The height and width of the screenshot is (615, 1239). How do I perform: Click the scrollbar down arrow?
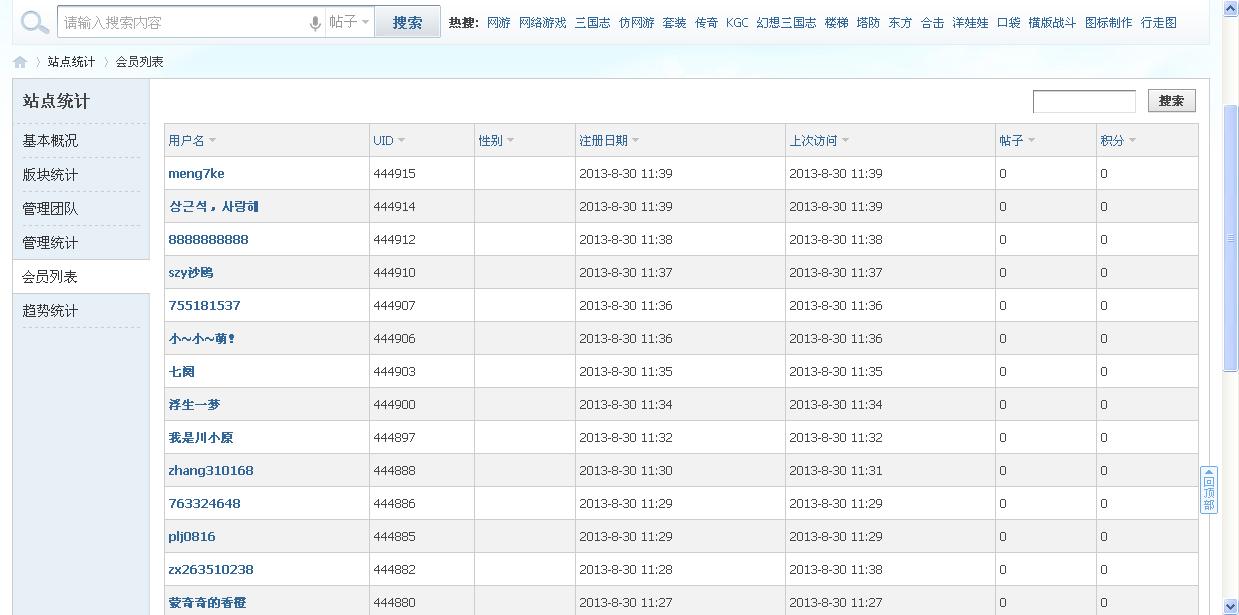(x=1231, y=607)
